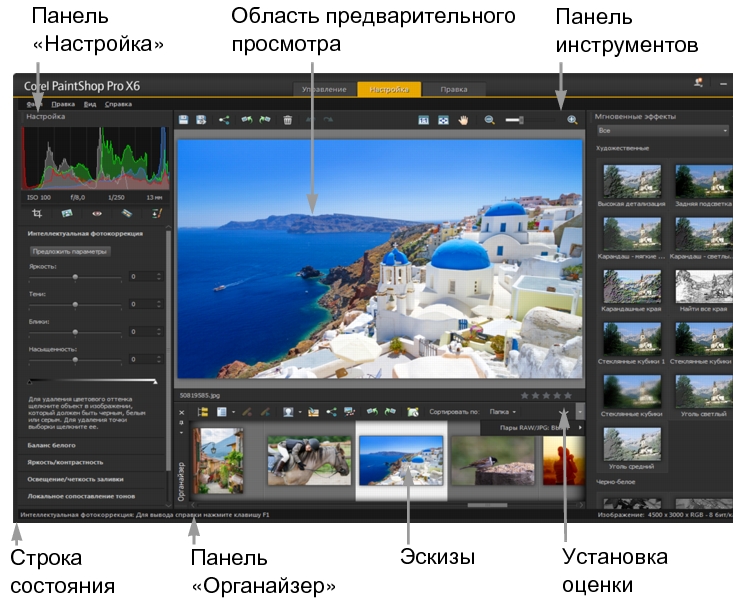Screen dimensions: 733x607
Task: Click the Save icon in toolbar
Action: [x=184, y=120]
